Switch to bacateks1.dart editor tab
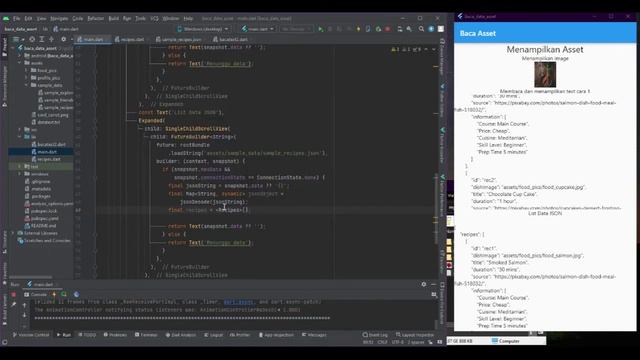 (x=231, y=40)
